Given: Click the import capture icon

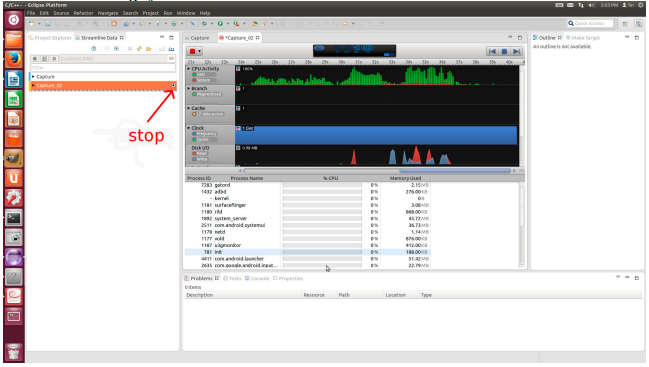Looking at the screenshot, I should 171,49.
